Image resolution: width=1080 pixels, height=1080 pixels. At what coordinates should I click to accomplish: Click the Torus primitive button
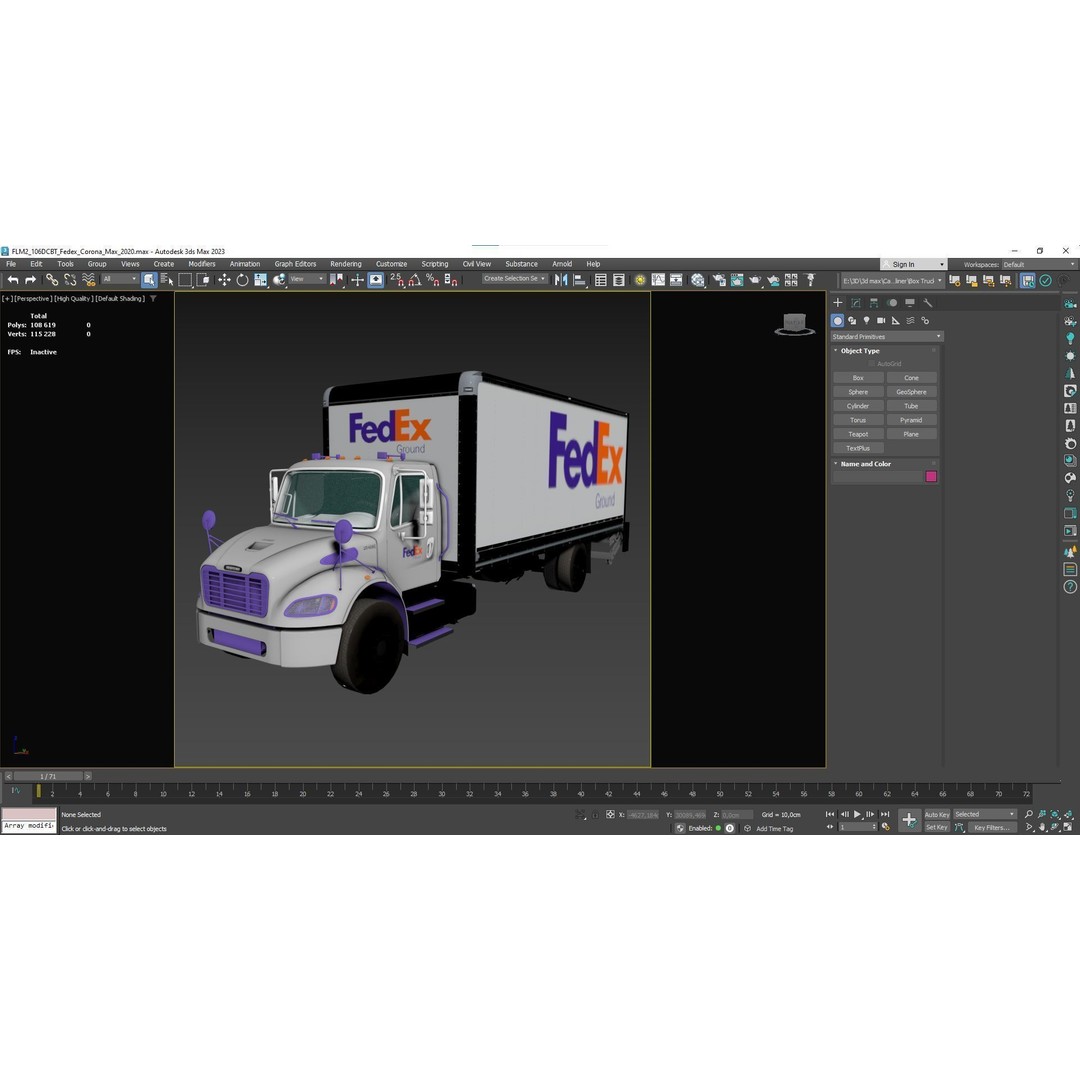click(x=858, y=420)
